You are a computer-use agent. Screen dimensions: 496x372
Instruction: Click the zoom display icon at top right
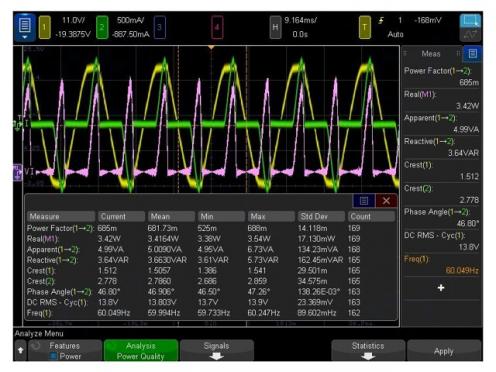click(x=470, y=21)
